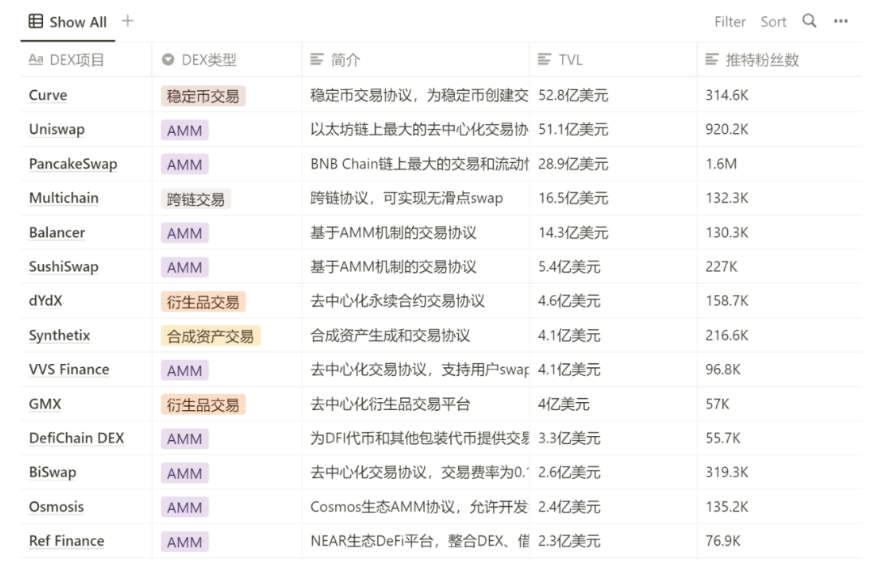
Task: Click the DEX类型 column select icon
Action: (168, 59)
